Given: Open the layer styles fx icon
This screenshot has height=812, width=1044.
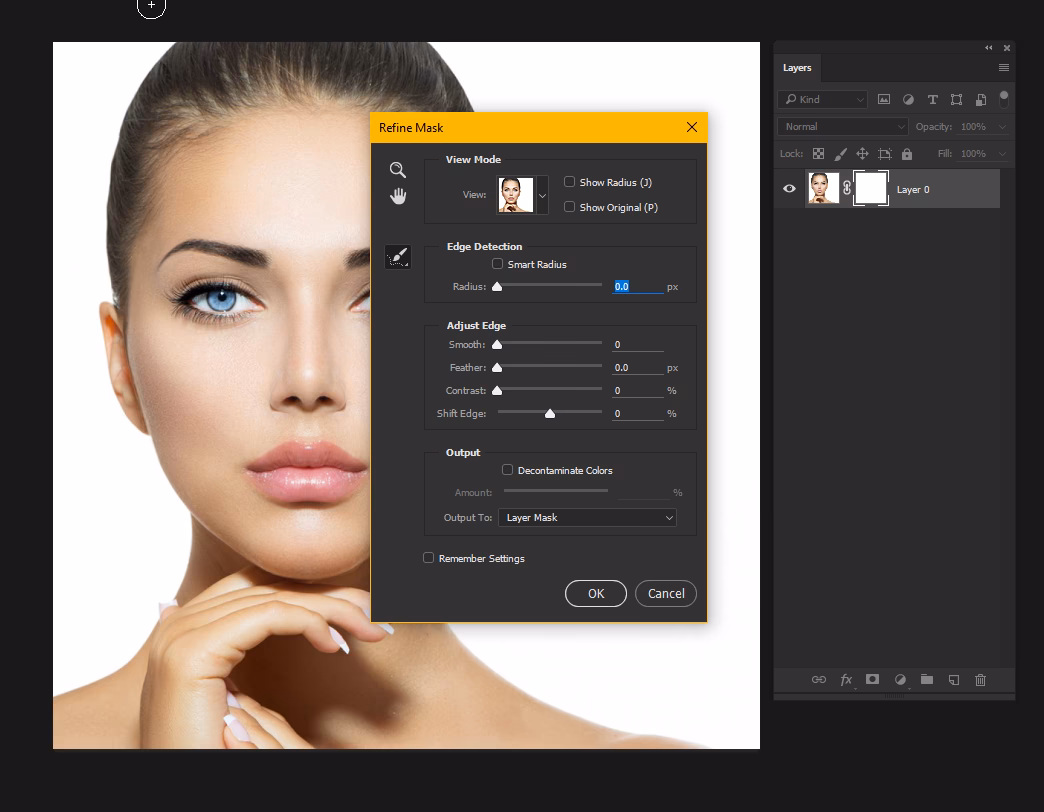Looking at the screenshot, I should pyautogui.click(x=845, y=679).
